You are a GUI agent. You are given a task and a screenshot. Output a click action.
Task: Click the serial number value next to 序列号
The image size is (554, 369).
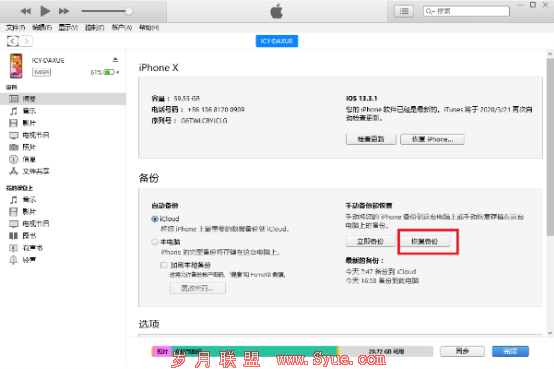pos(204,121)
